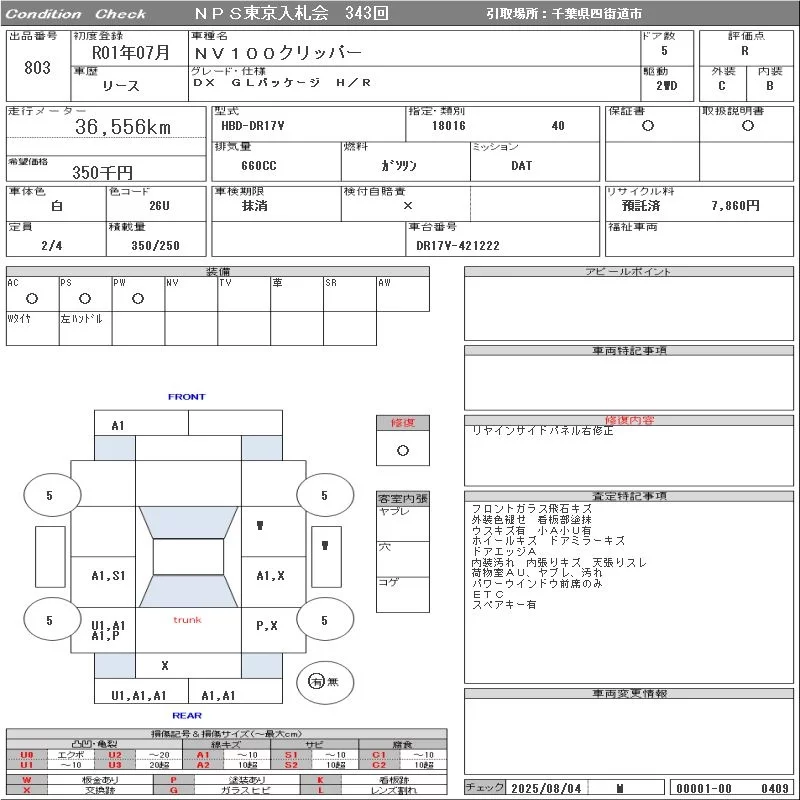Click the upper-left tire tread circle
Screen dimensions: 800x800
click(x=50, y=495)
